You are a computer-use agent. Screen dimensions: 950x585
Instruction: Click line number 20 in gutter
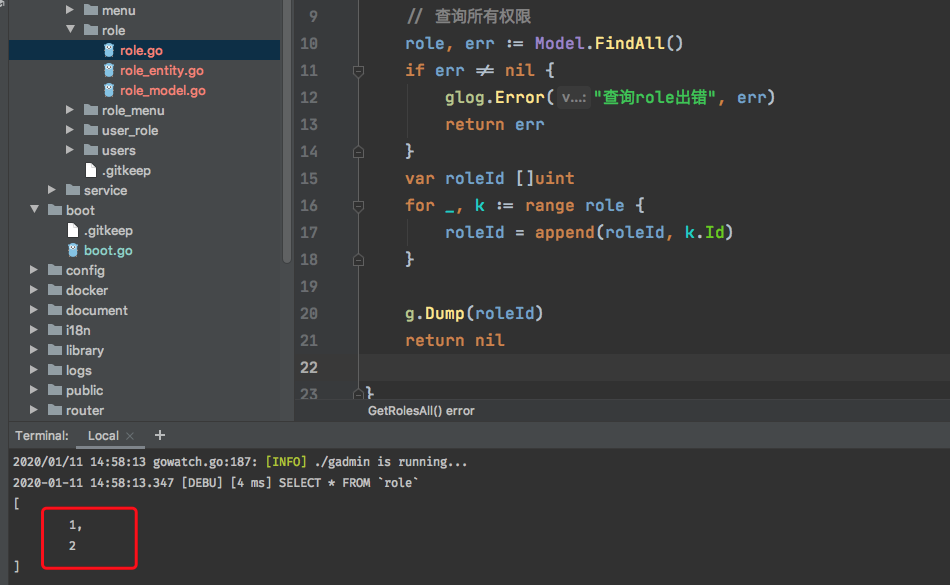pos(309,313)
